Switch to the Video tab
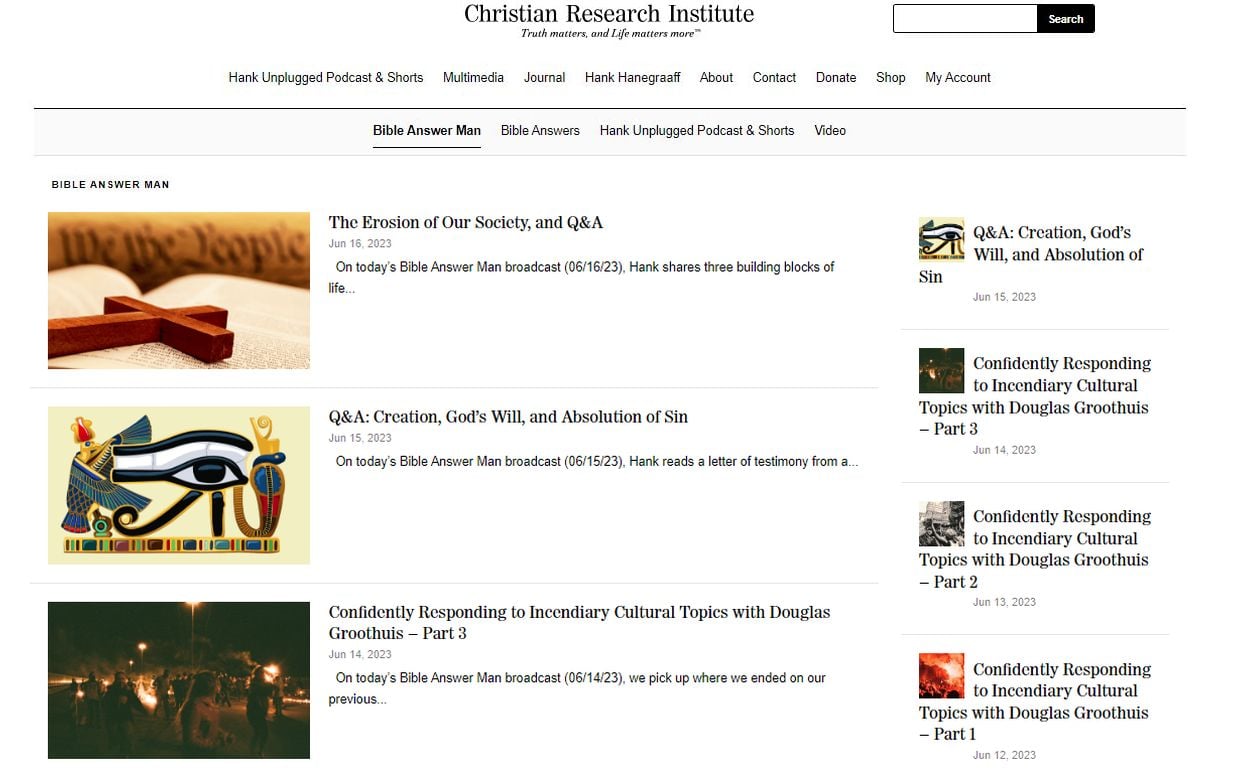1237x774 pixels. pos(830,130)
